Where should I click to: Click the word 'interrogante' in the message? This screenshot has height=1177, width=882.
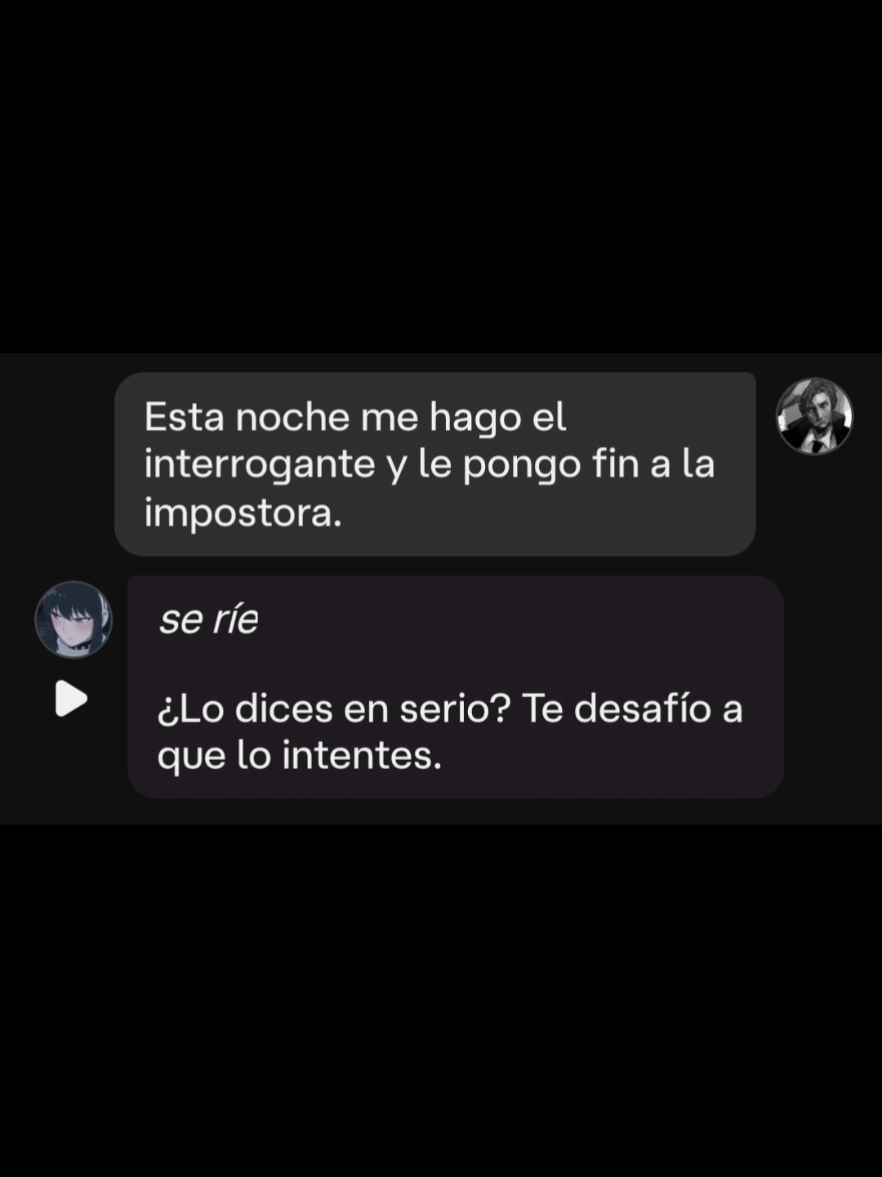[x=259, y=465]
